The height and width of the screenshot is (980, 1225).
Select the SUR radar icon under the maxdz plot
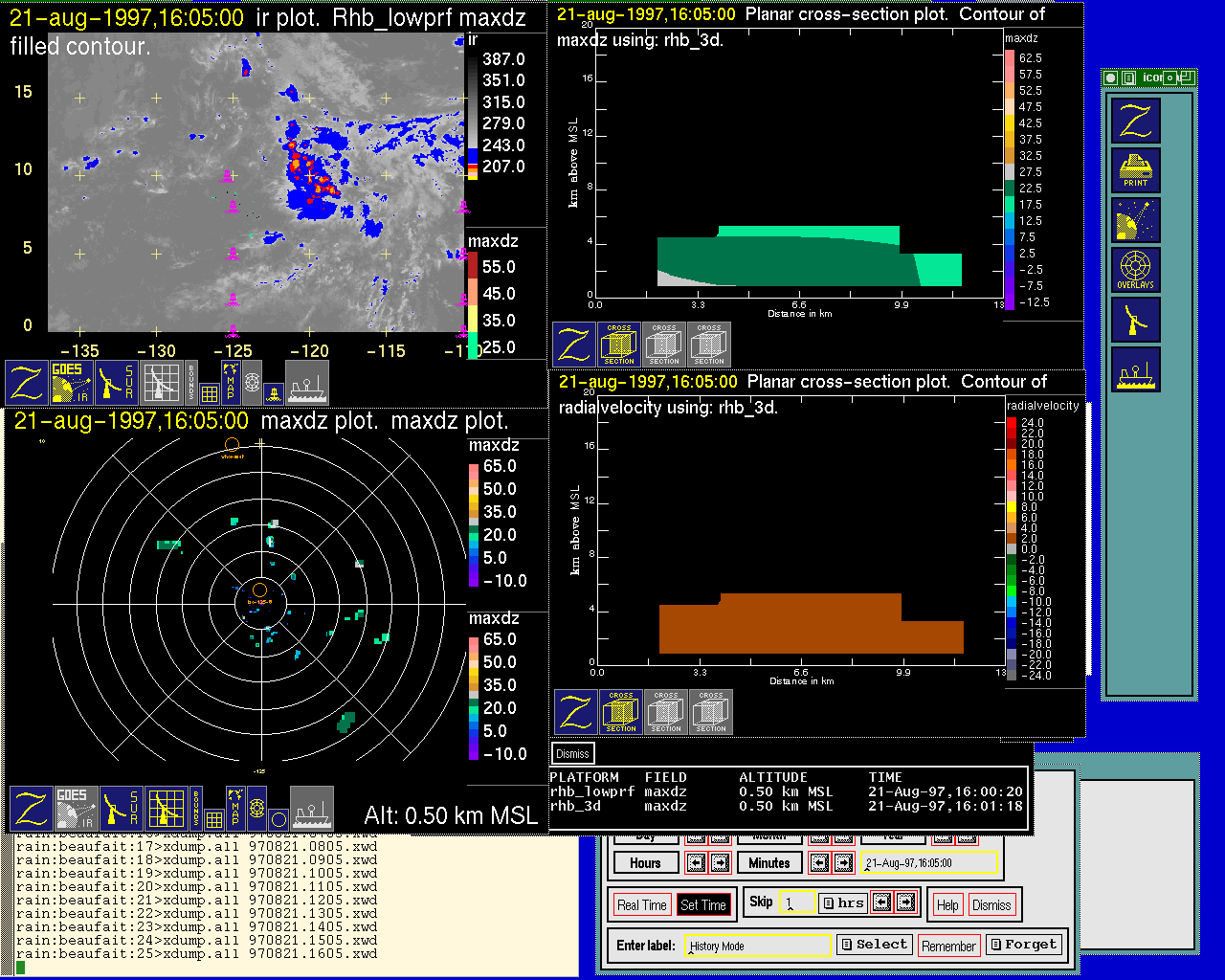pos(121,809)
